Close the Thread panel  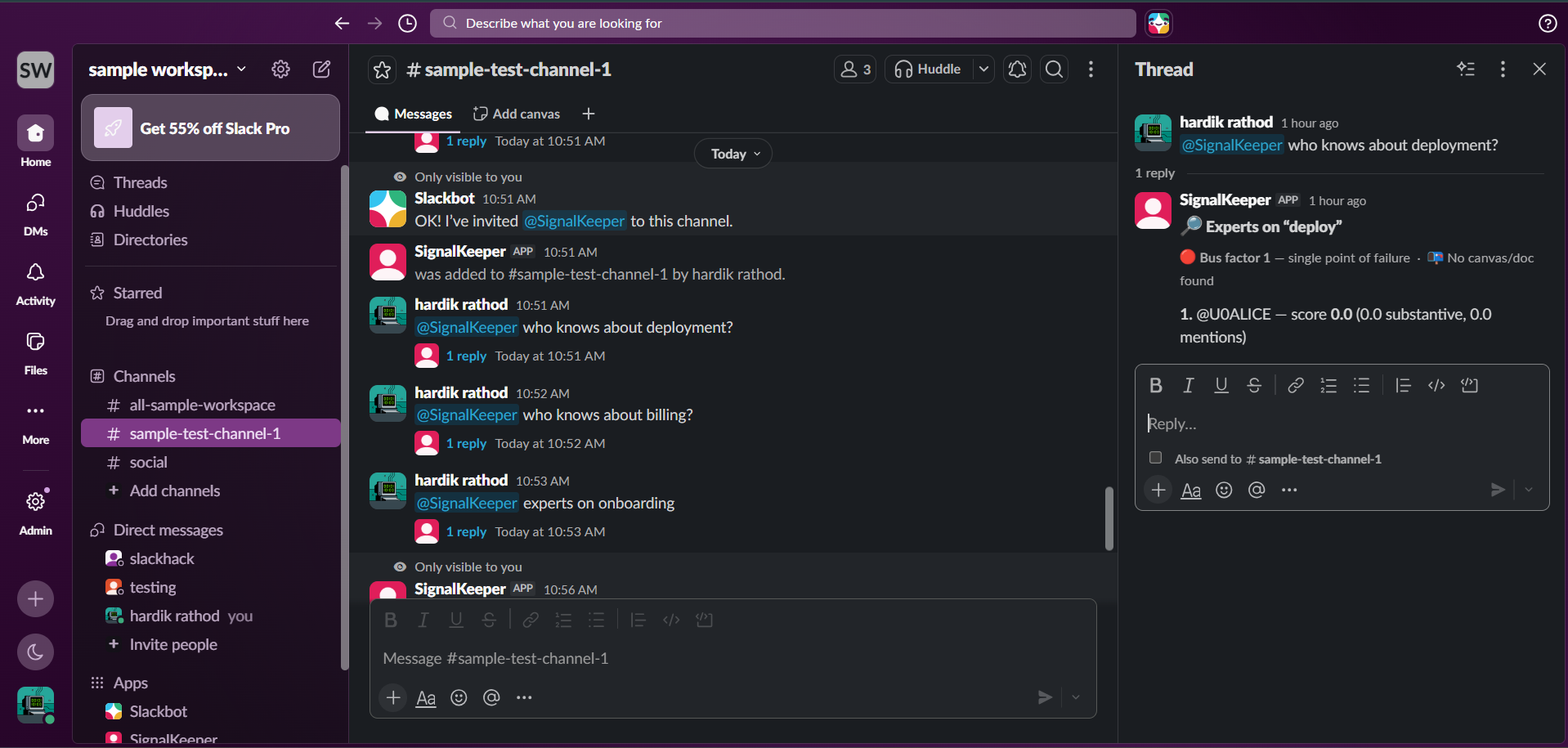point(1539,69)
